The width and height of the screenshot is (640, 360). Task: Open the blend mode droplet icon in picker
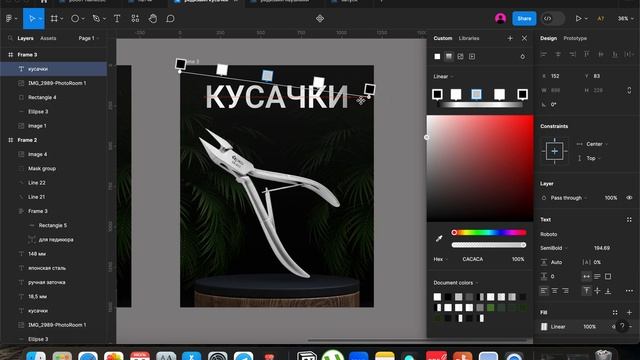click(x=522, y=56)
